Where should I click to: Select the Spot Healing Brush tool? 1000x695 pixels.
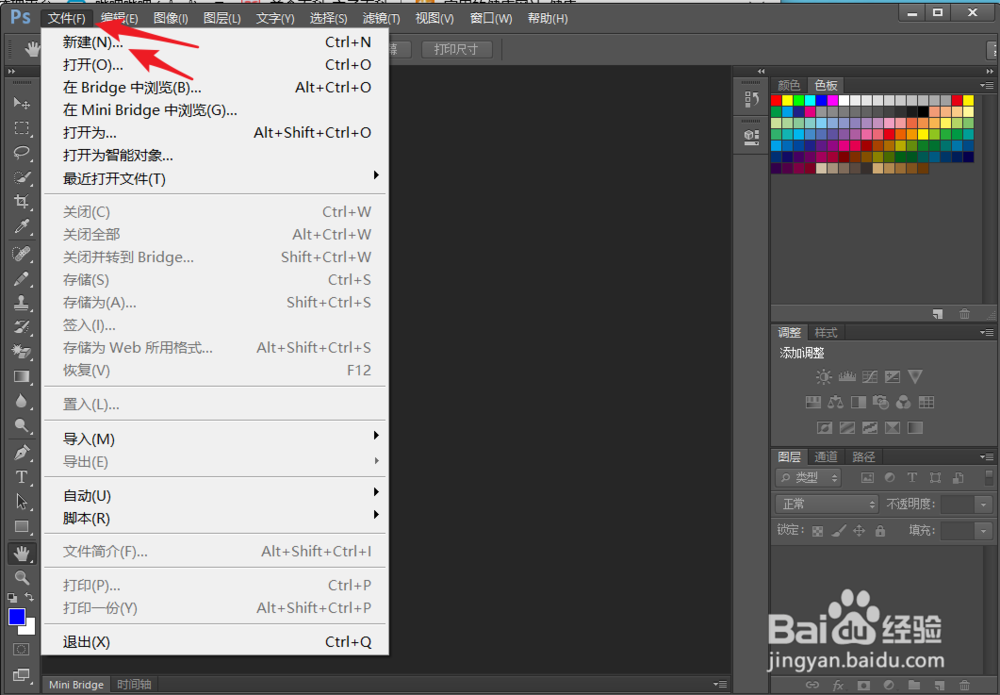pyautogui.click(x=22, y=254)
